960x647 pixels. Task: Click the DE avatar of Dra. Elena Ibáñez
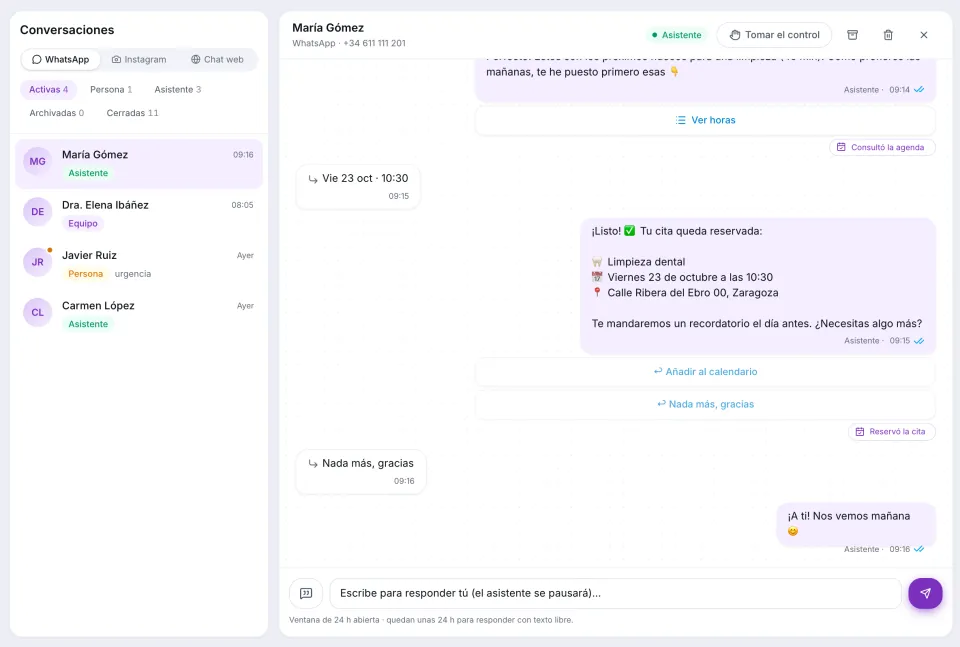[37, 212]
